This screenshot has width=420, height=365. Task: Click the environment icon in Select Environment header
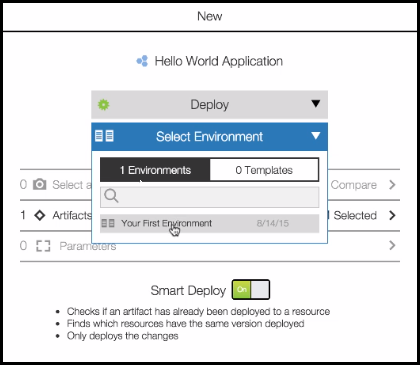click(104, 136)
